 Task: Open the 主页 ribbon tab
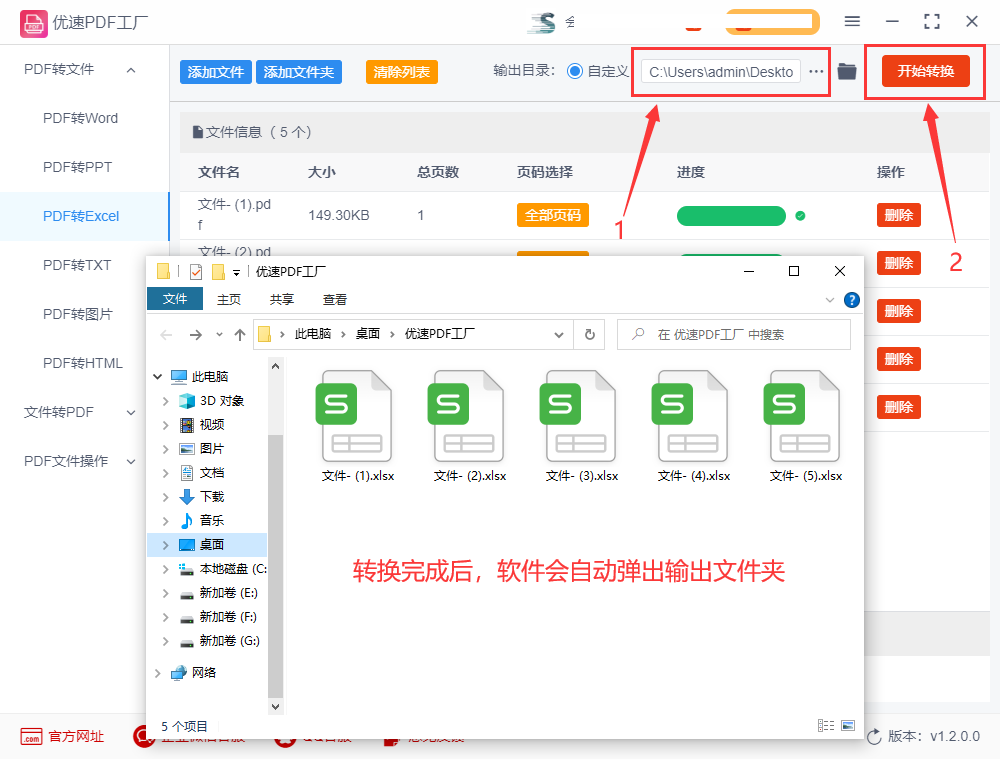coord(229,300)
